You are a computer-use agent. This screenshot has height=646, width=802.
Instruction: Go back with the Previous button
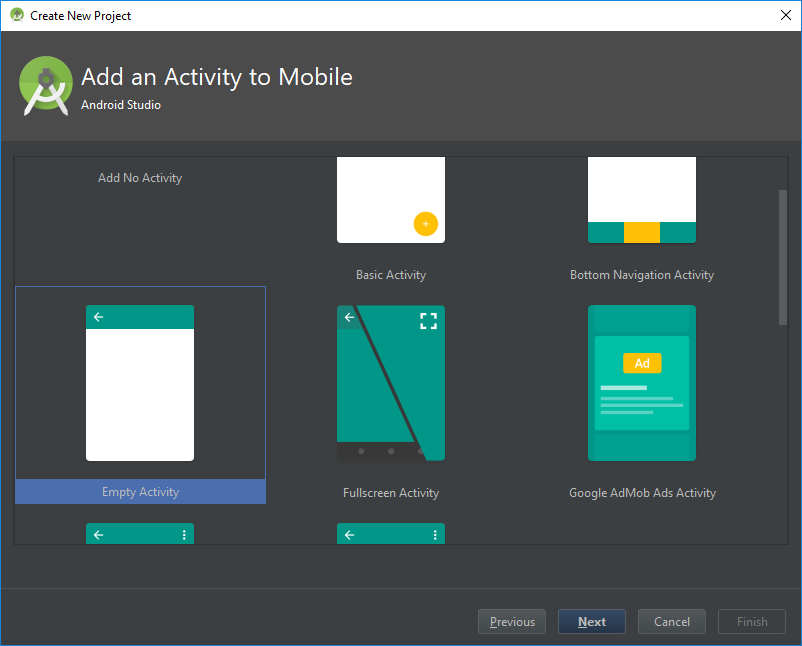click(512, 622)
